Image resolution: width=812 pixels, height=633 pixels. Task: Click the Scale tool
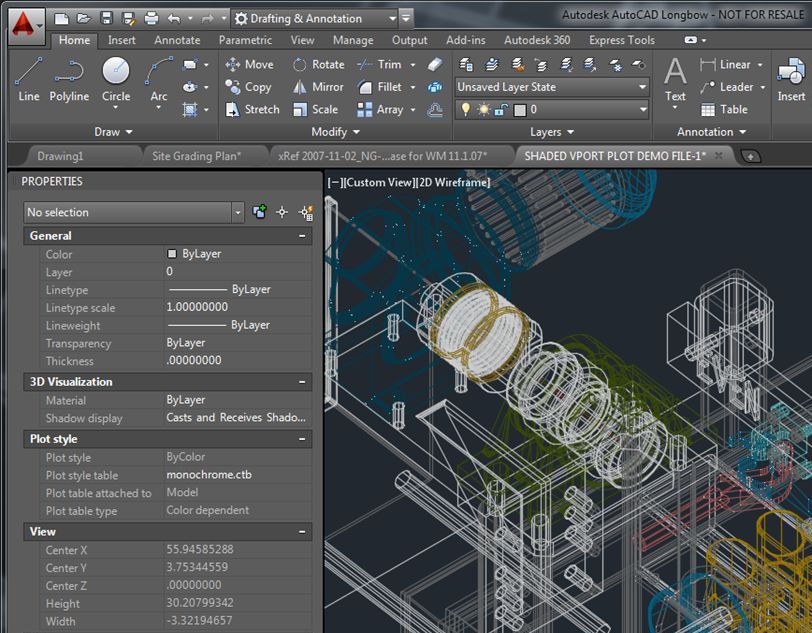(315, 109)
